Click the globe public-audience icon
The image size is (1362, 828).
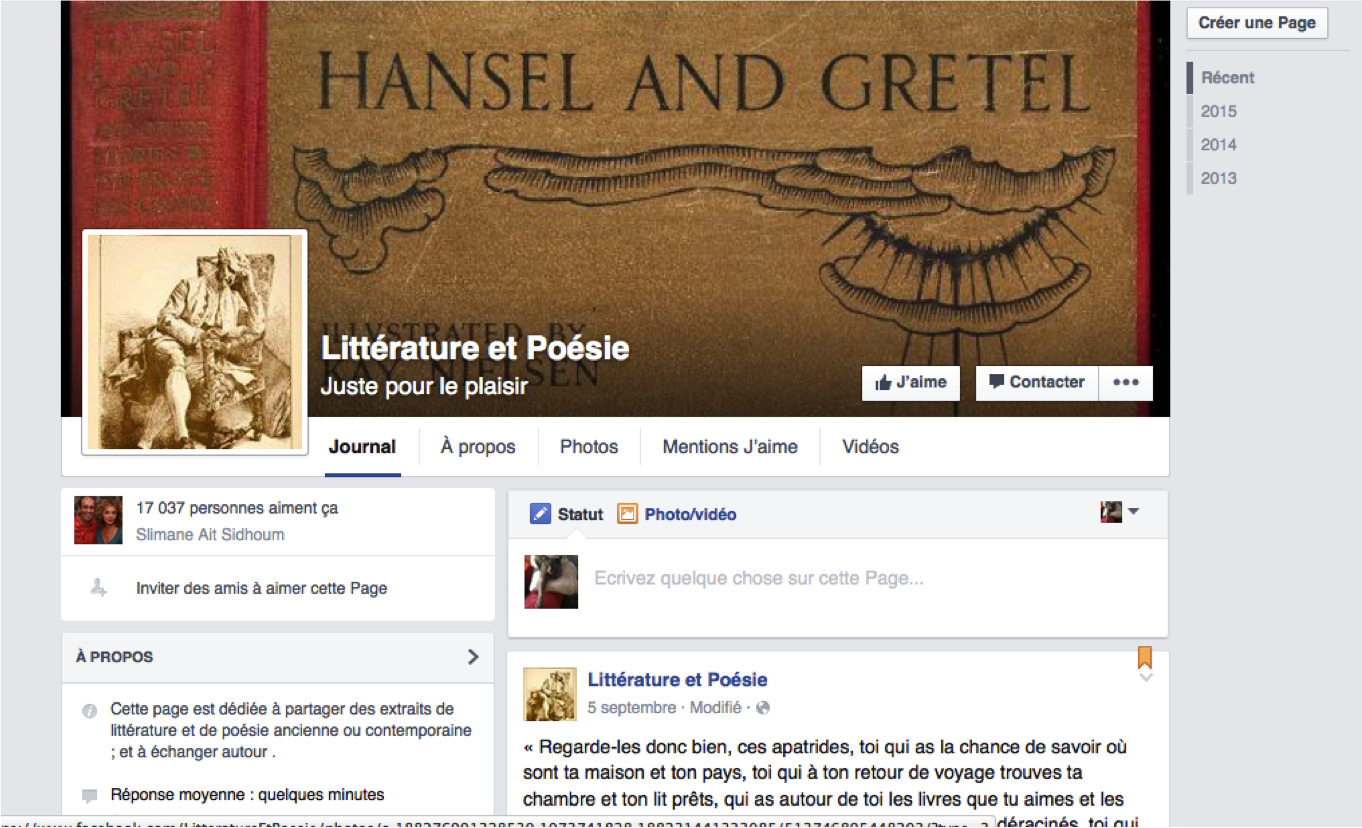click(764, 708)
